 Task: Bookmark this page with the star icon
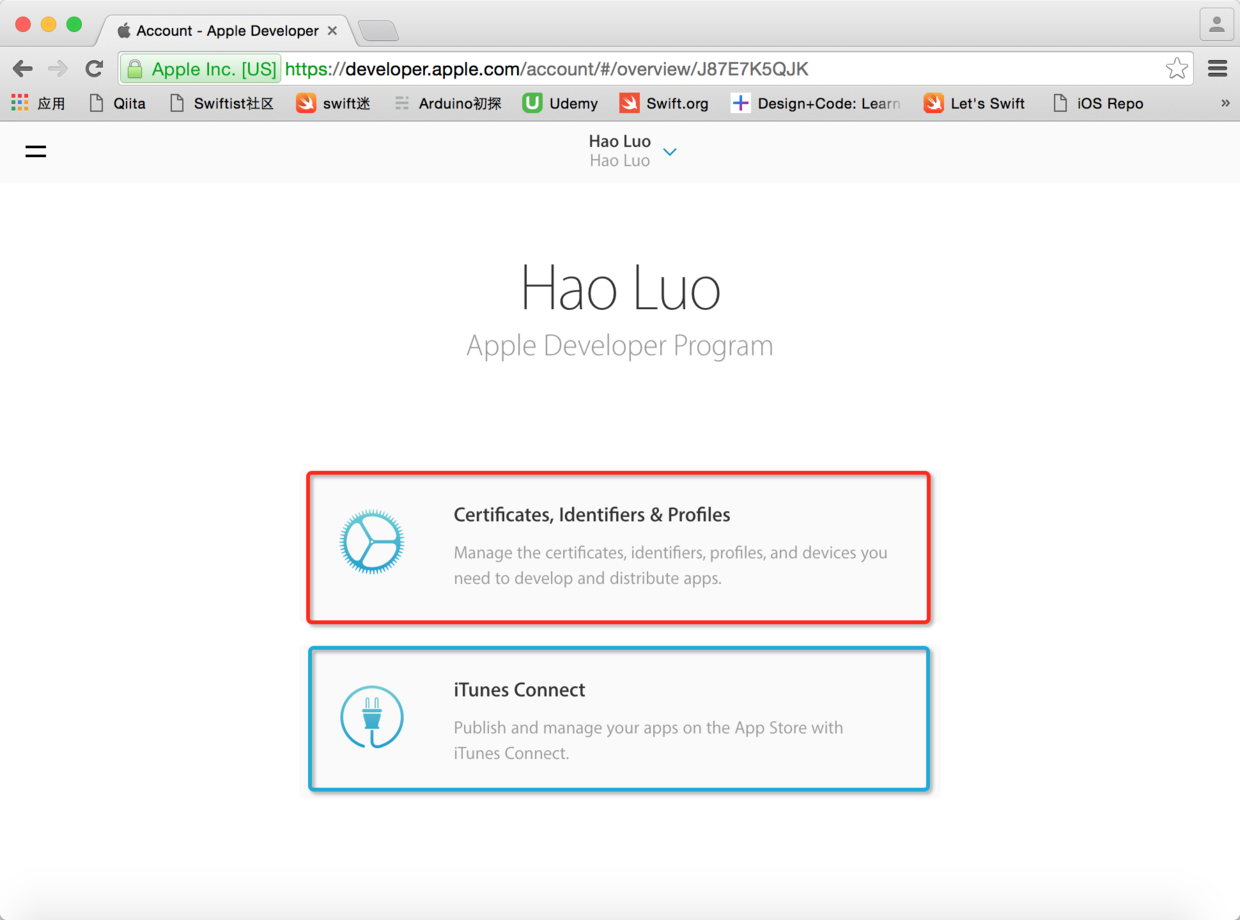tap(1177, 69)
